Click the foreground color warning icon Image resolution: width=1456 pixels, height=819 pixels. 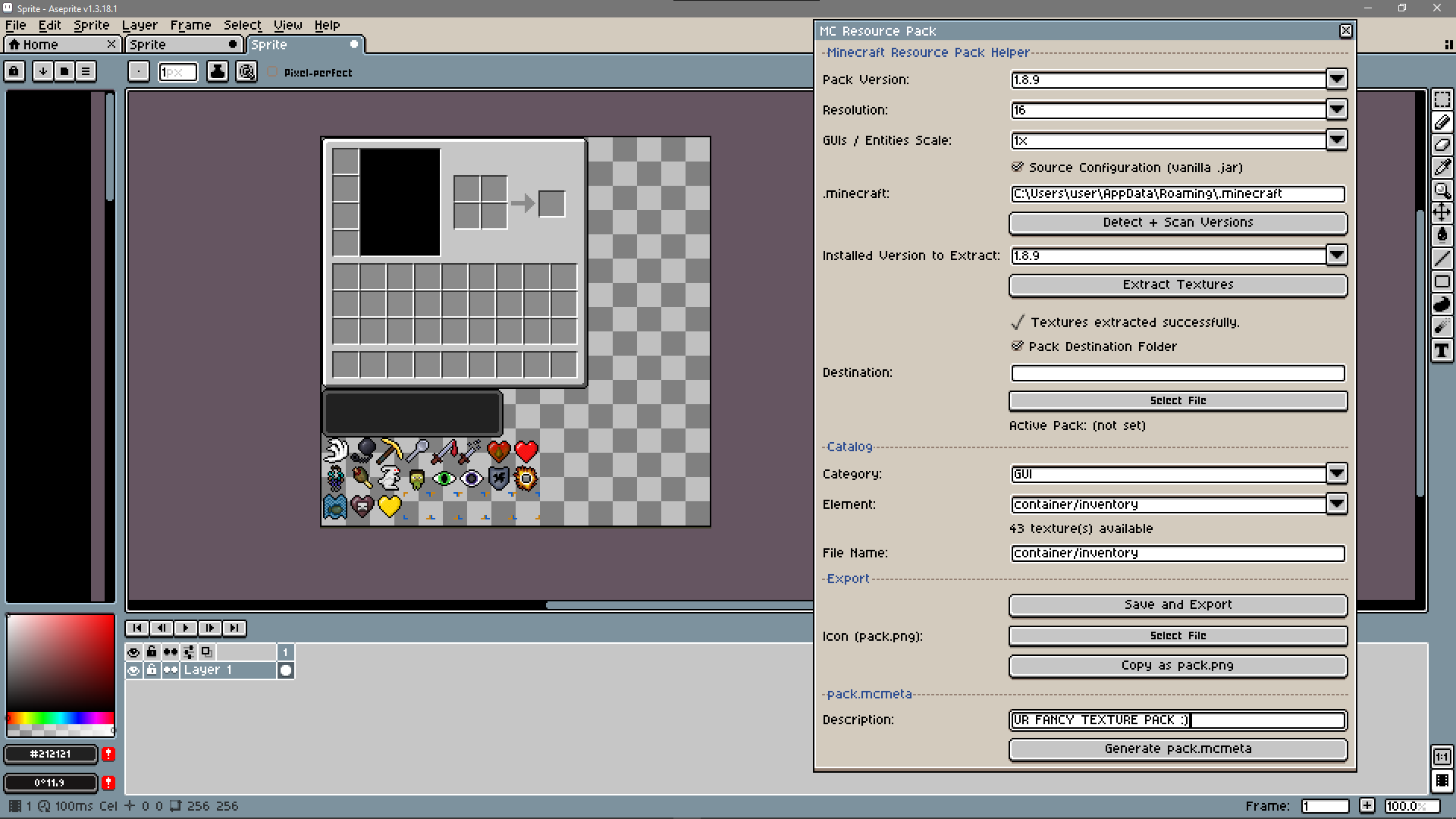[x=108, y=754]
